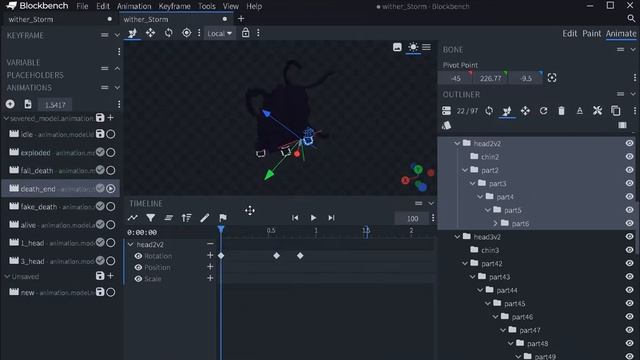Screen dimensions: 640x360
Task: Play the exploded animation radio button
Action: click(x=111, y=152)
